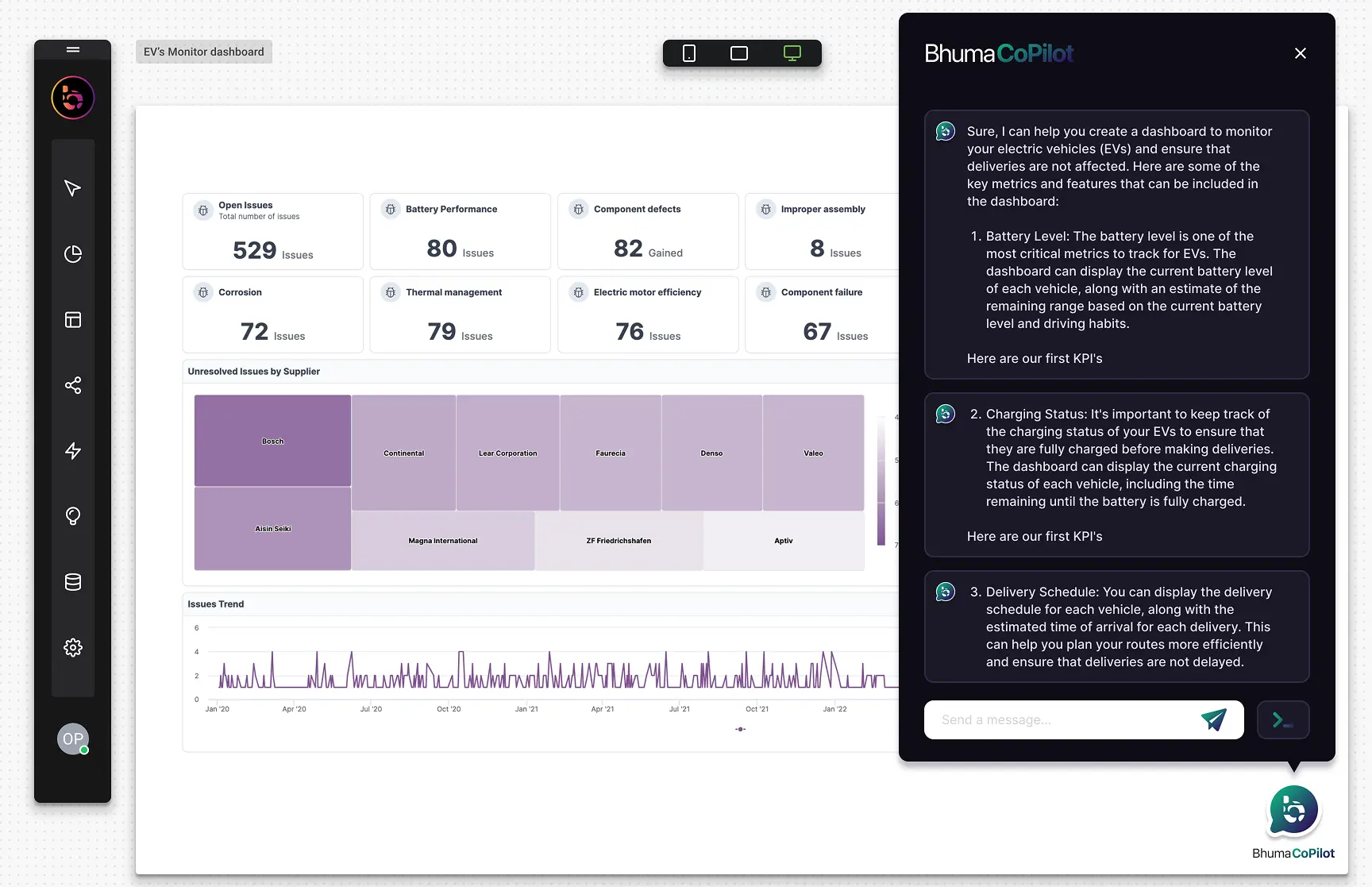The width and height of the screenshot is (1372, 887).
Task: Select the Aisin Seiki treemap block
Action: pos(272,529)
